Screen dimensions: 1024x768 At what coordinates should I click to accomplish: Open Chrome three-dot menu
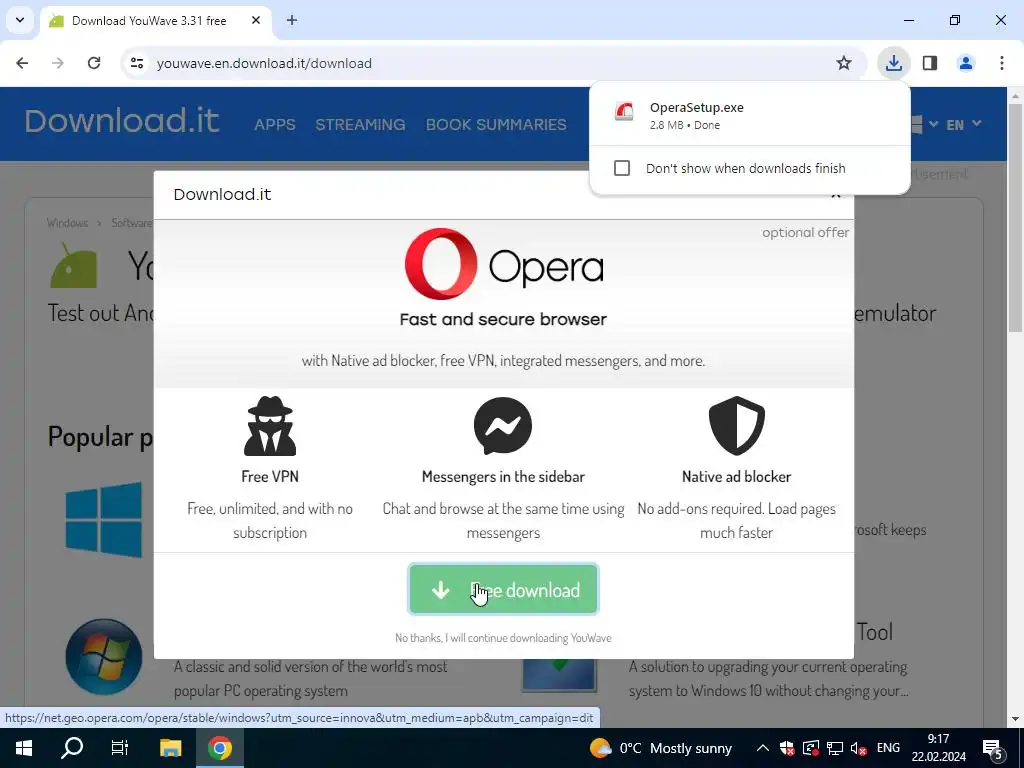(1002, 63)
